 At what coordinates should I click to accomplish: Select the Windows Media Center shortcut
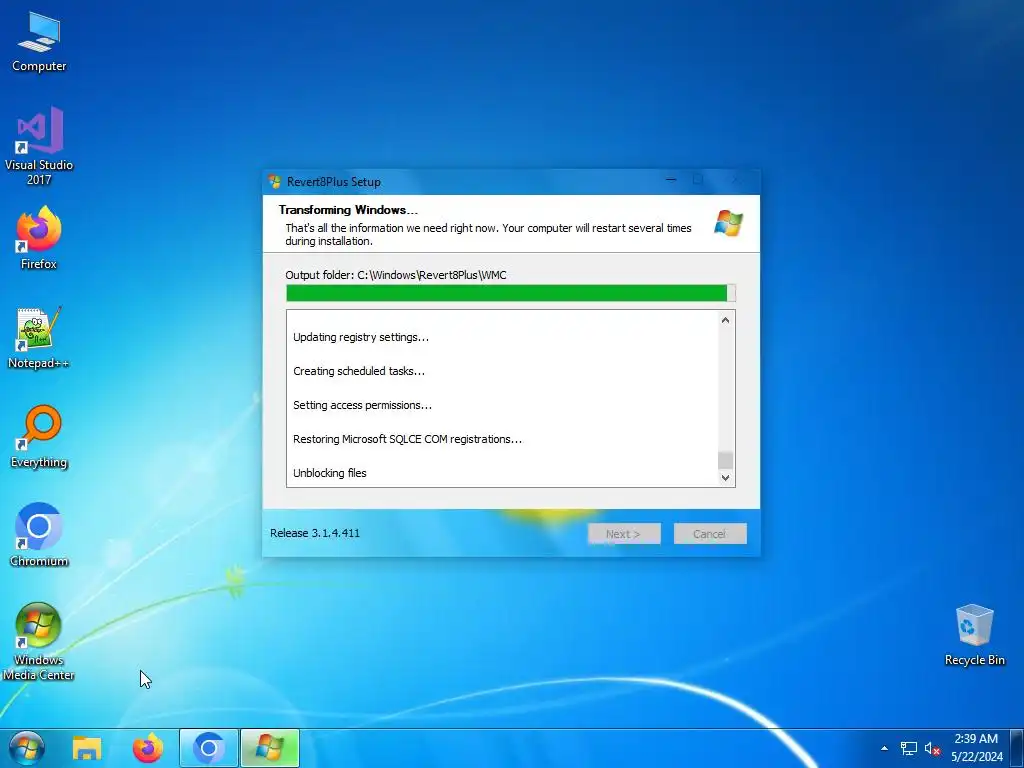click(x=39, y=641)
